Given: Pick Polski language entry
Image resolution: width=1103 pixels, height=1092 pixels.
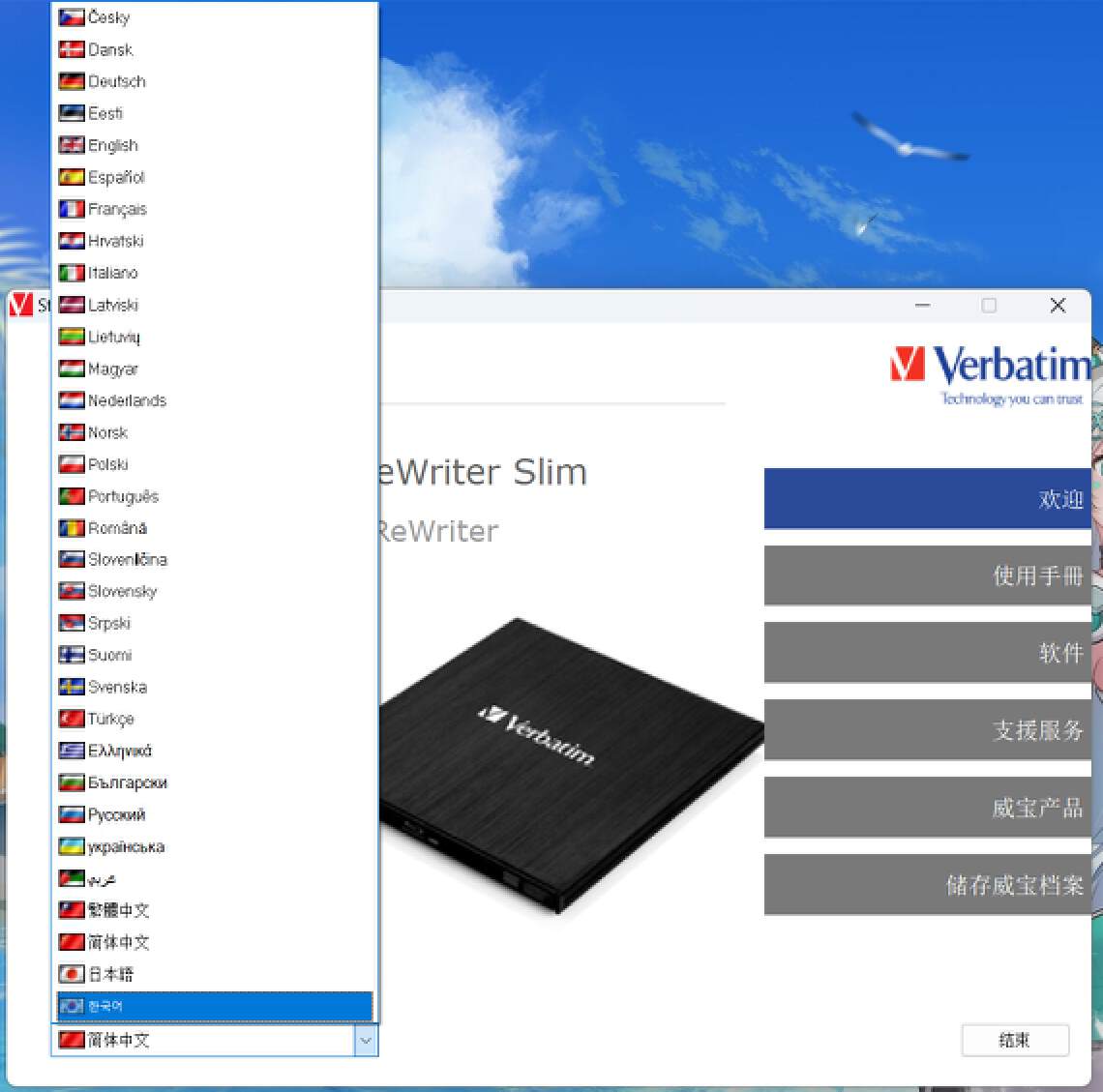Looking at the screenshot, I should (215, 464).
